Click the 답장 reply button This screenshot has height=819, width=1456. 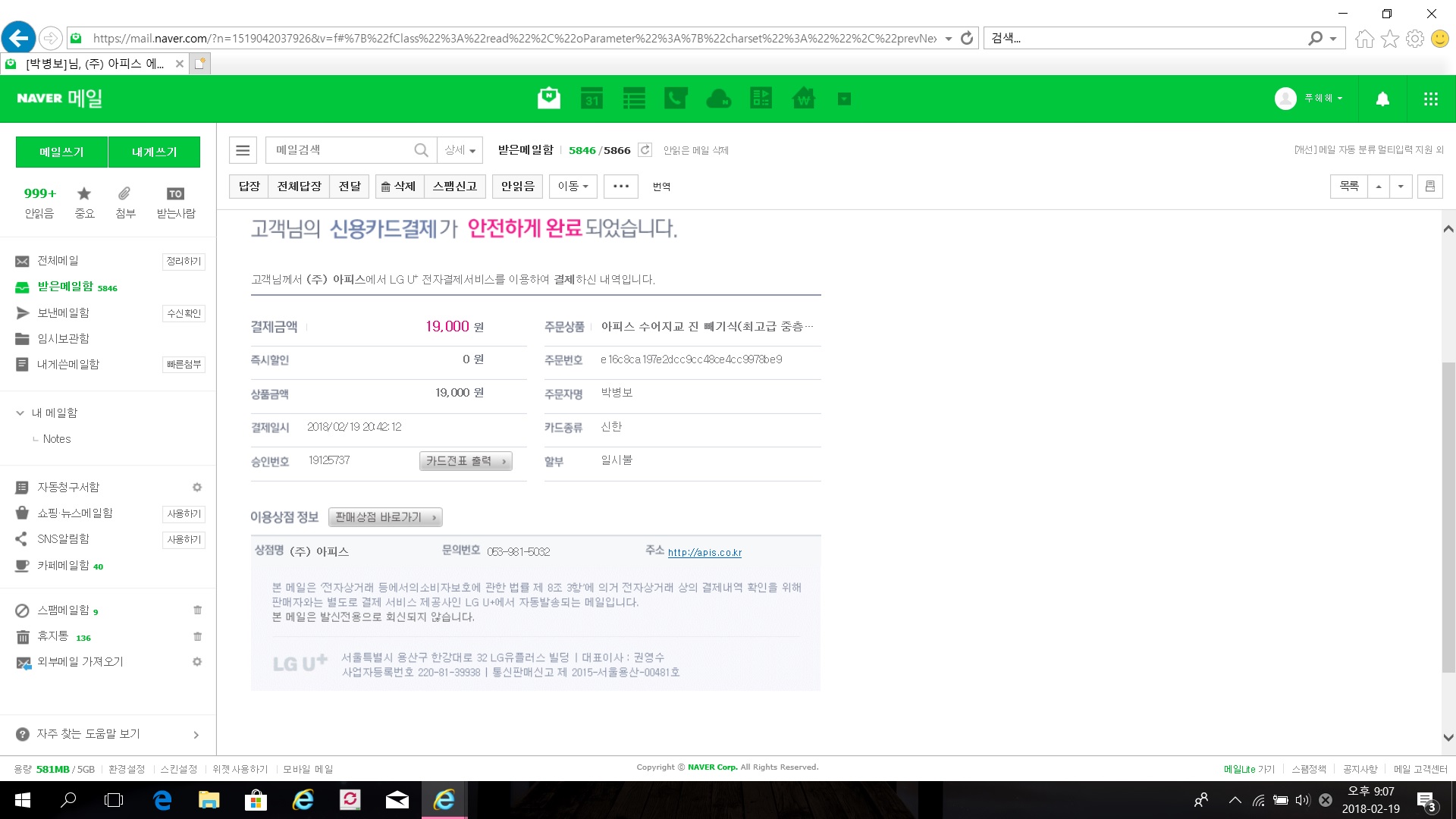point(249,187)
